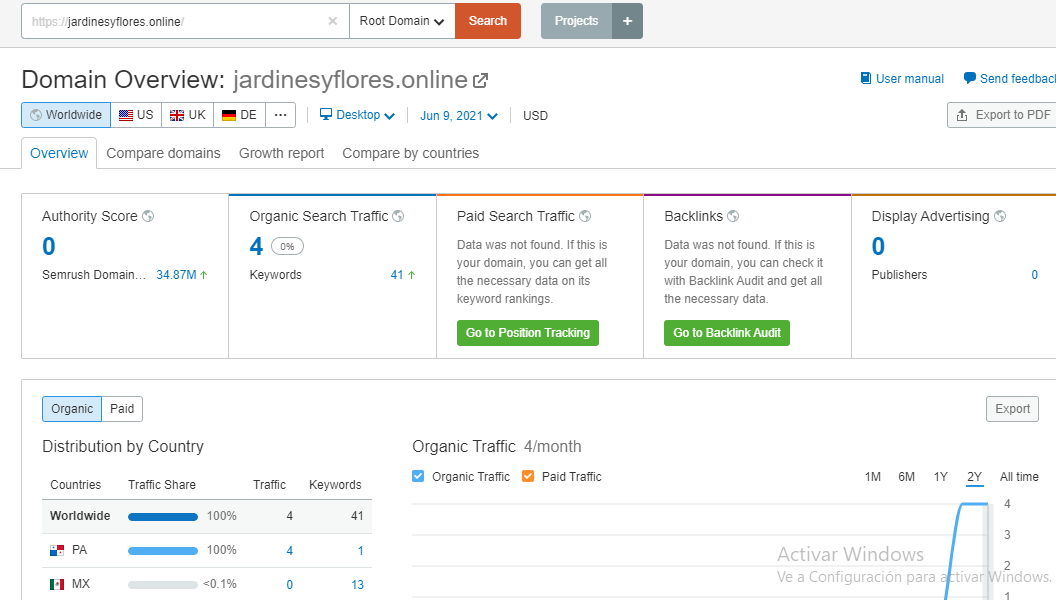Switch to the Growth report tab
The width and height of the screenshot is (1056, 600).
tap(282, 154)
